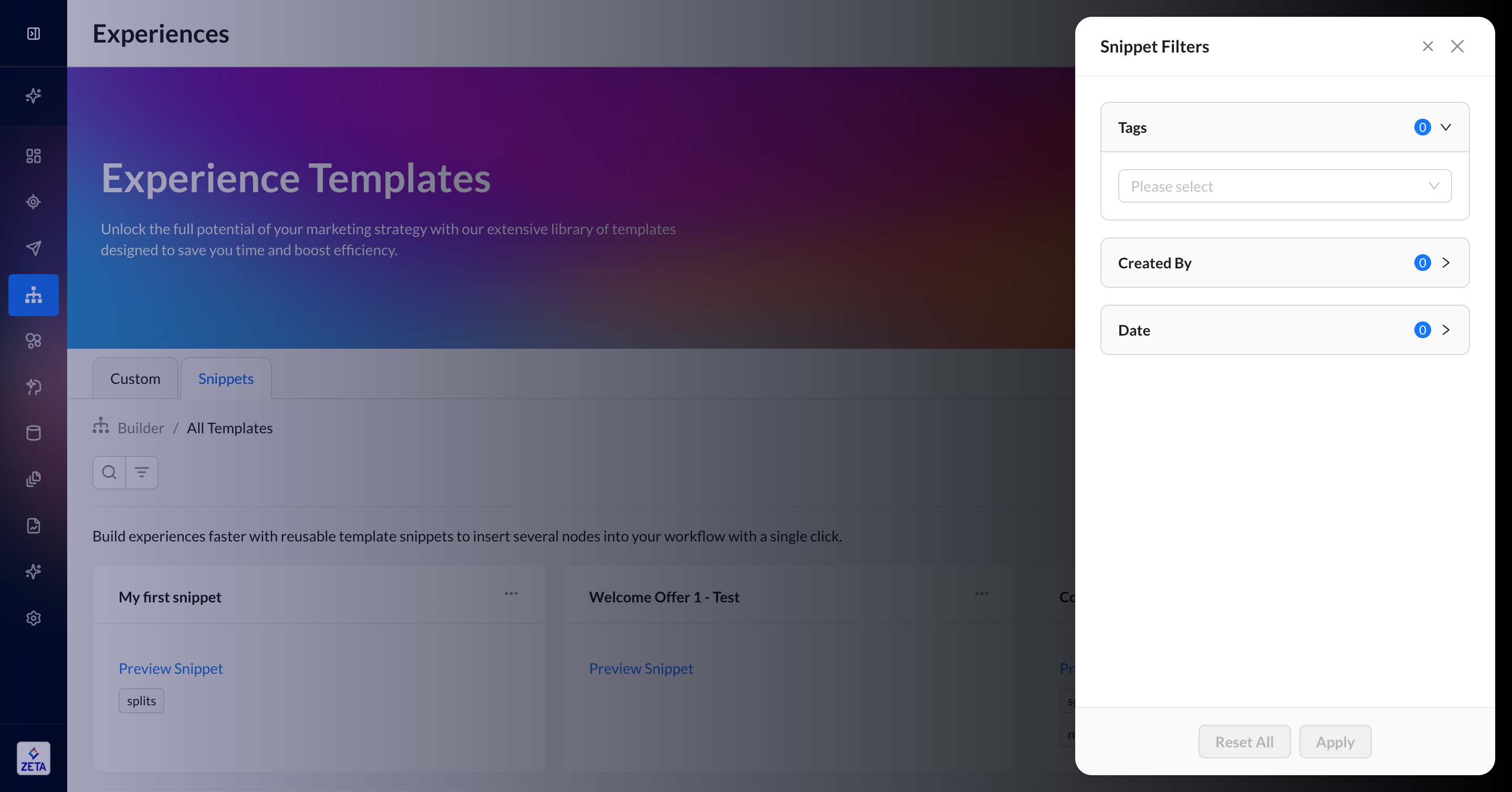Select the Snippets tab
The image size is (1512, 792).
tap(225, 379)
